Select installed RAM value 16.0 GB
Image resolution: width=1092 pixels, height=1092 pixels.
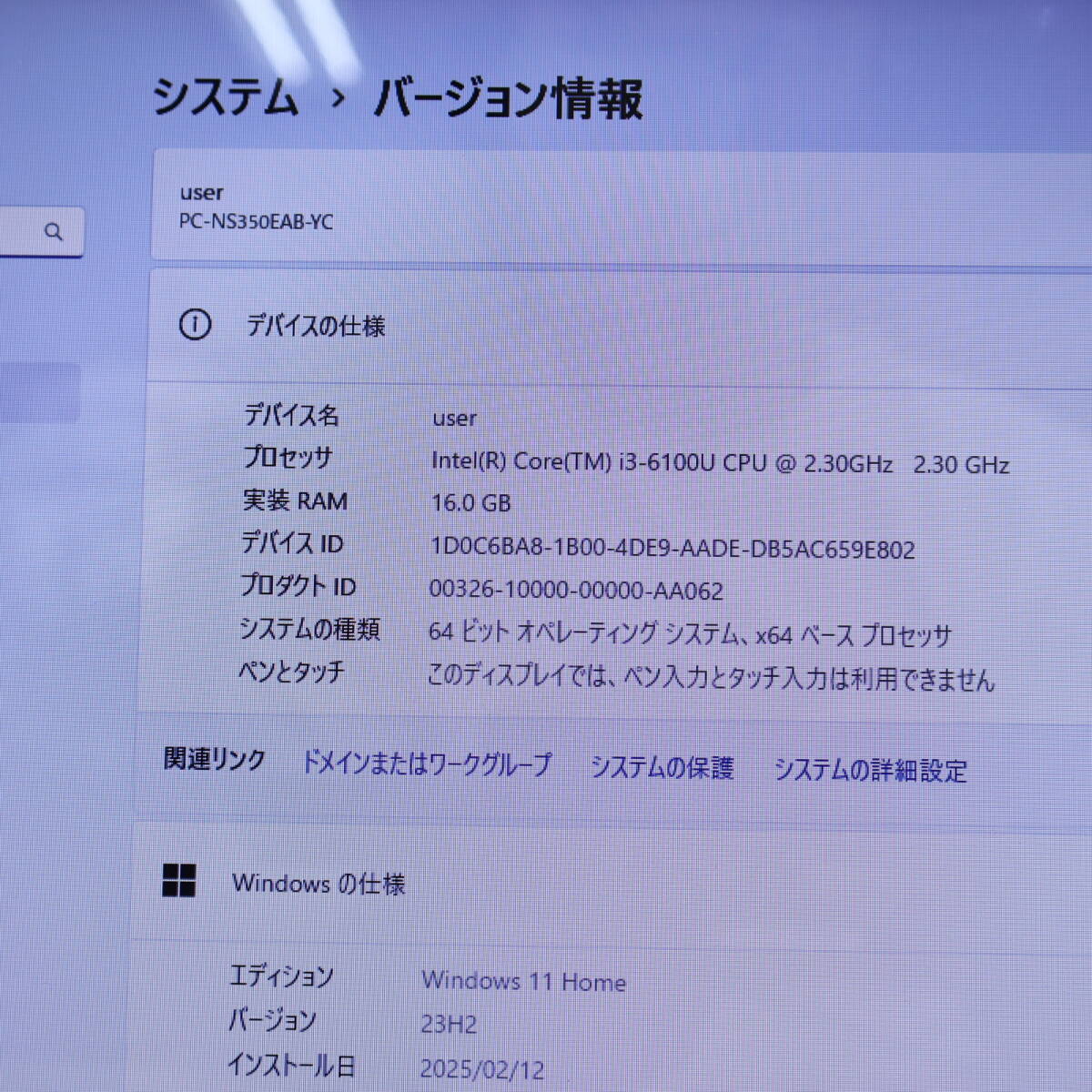470,502
